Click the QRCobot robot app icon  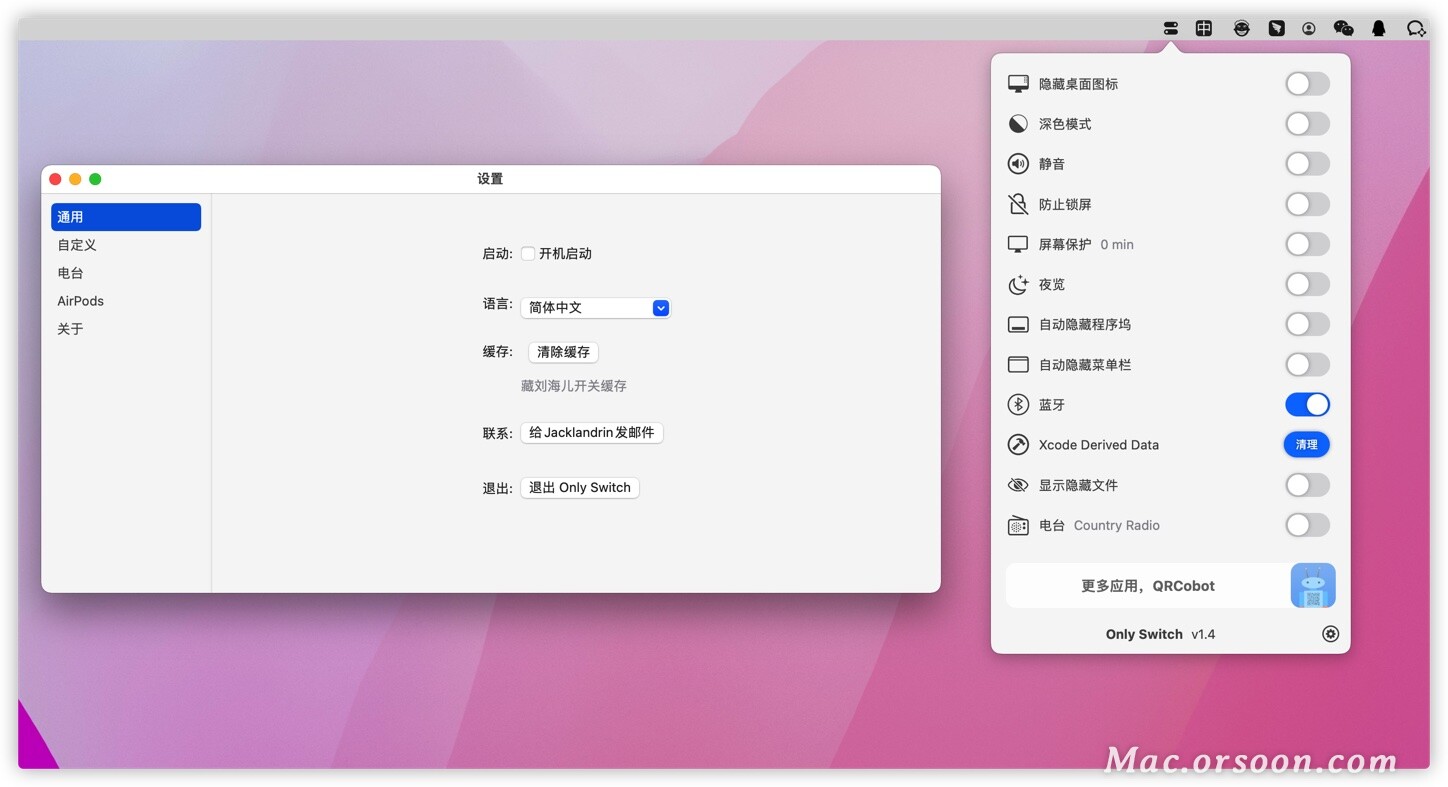1313,585
